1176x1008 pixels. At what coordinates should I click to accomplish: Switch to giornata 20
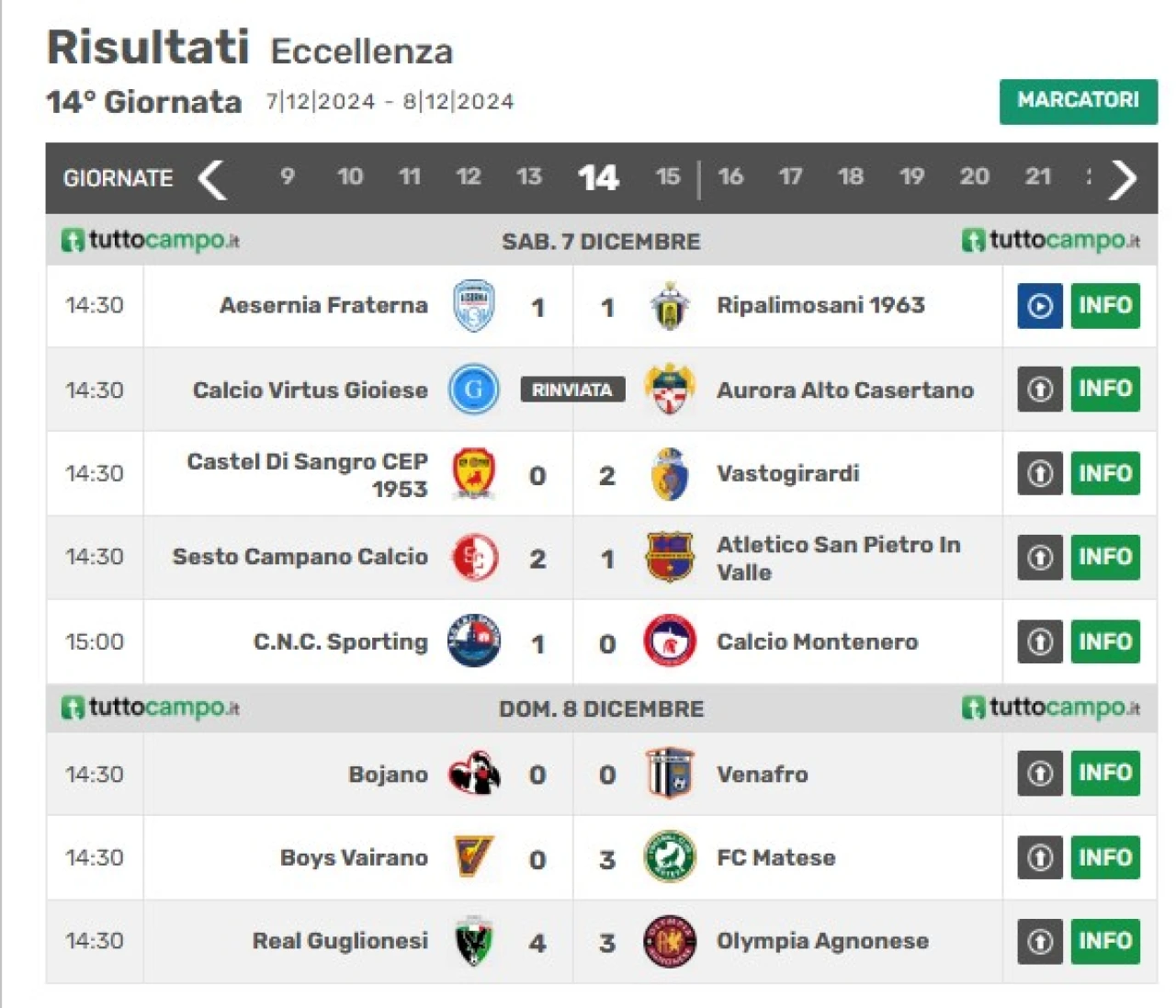974,176
